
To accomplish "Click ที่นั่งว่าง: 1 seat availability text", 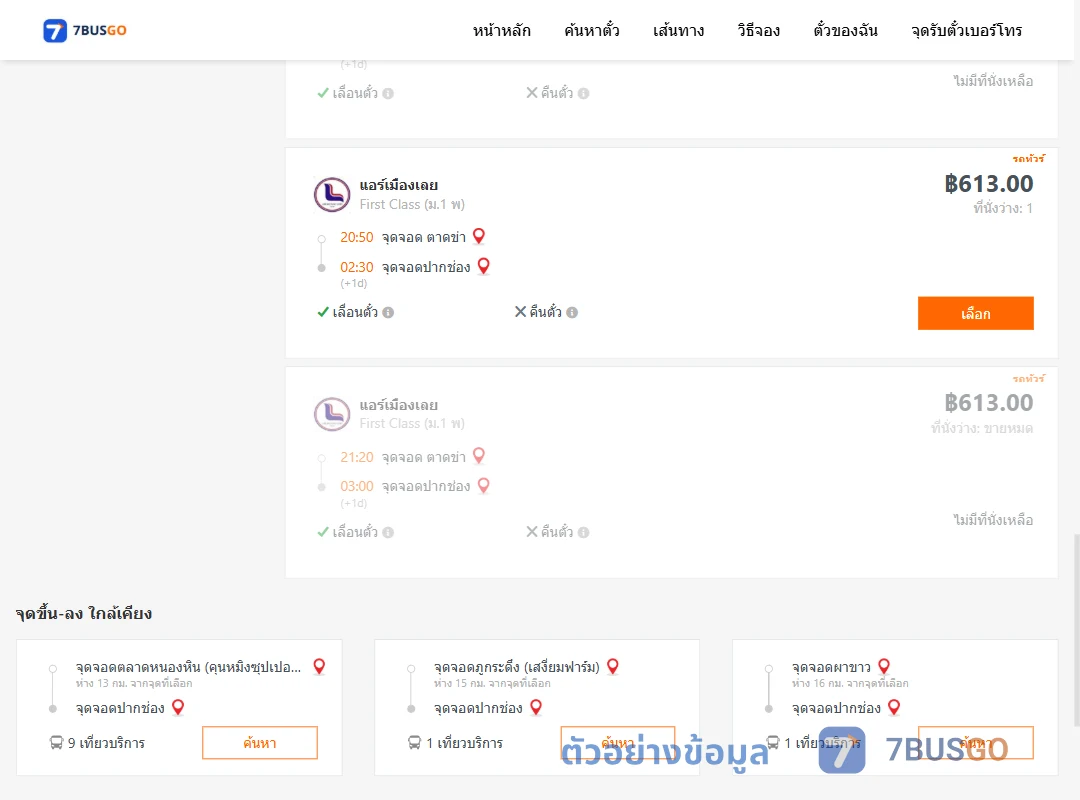I will click(x=1003, y=208).
